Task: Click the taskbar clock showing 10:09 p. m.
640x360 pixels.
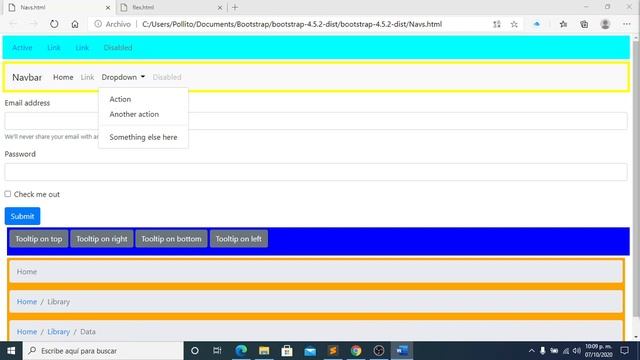Action: [599, 351]
